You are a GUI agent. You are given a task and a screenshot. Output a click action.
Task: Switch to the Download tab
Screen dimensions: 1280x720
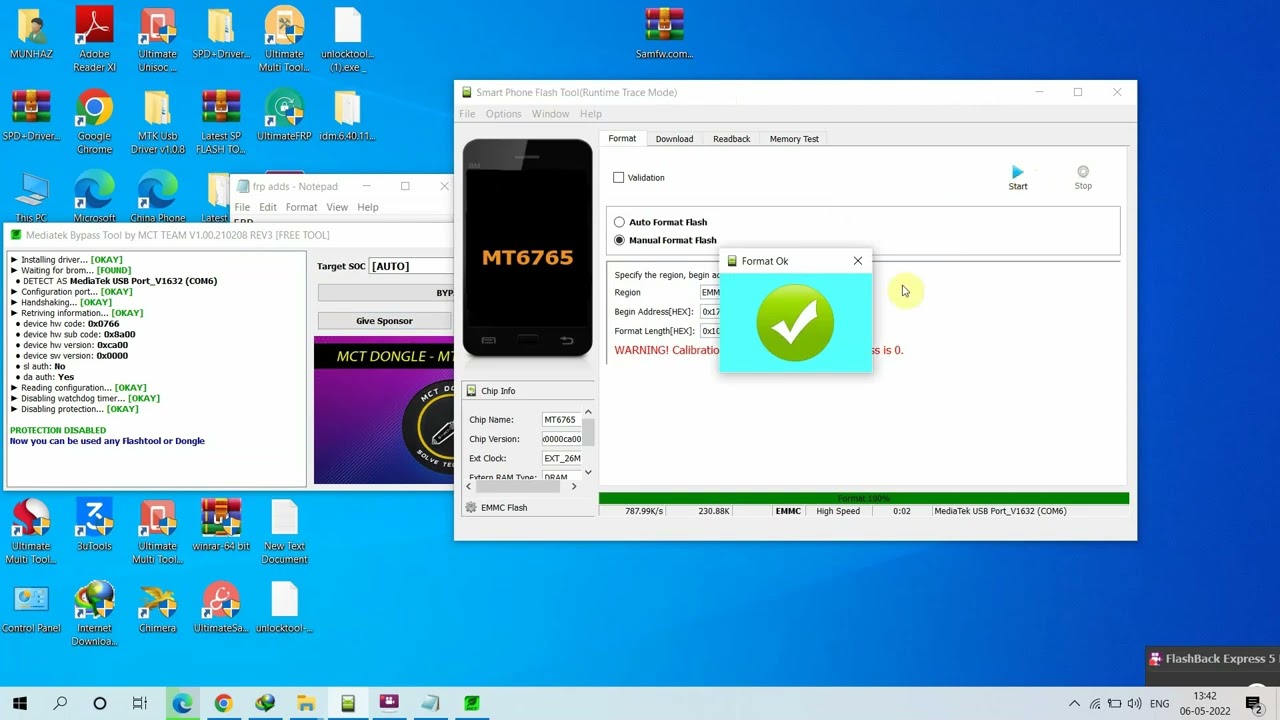tap(674, 139)
